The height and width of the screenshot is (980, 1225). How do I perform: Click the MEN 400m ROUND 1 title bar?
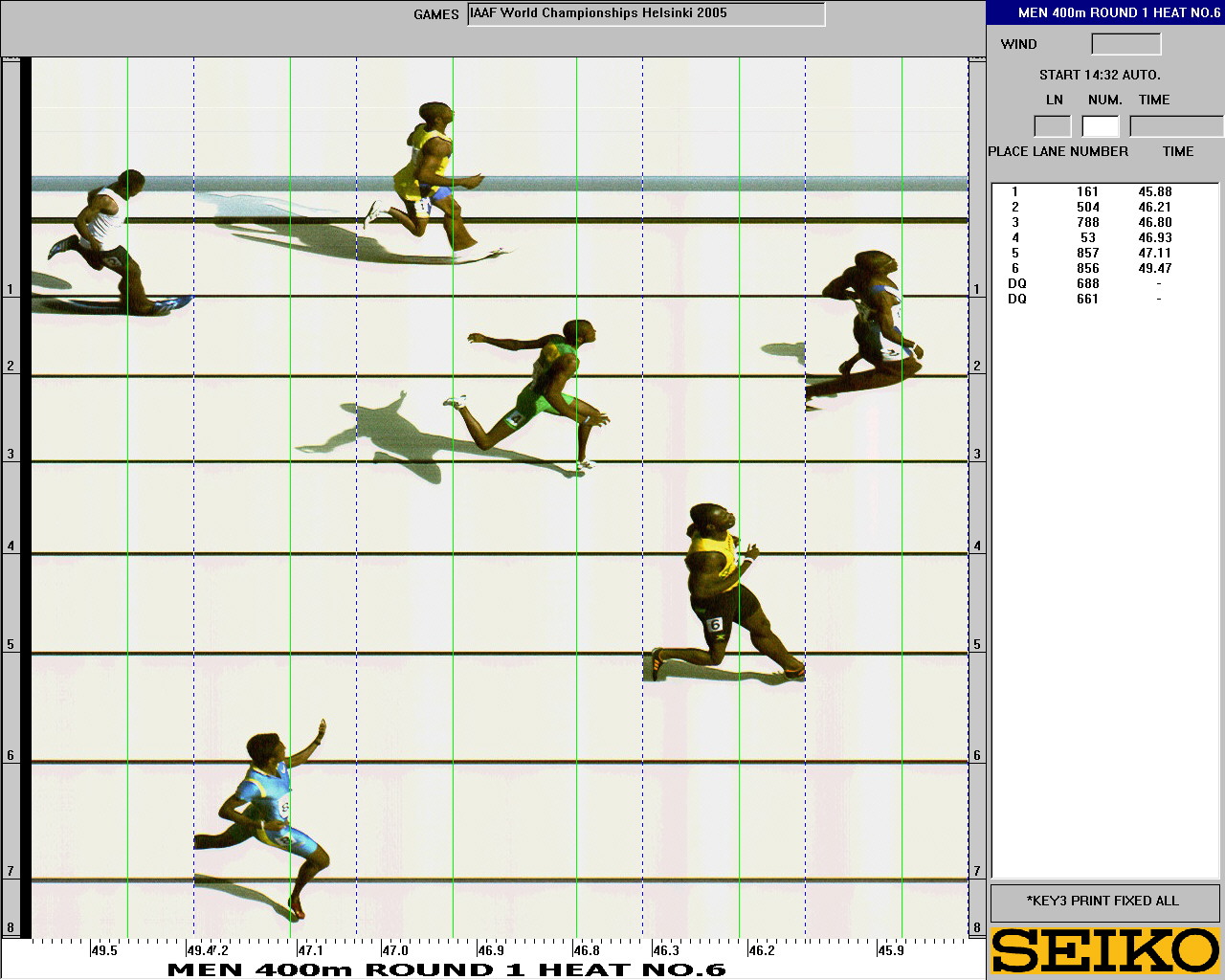(x=1105, y=11)
